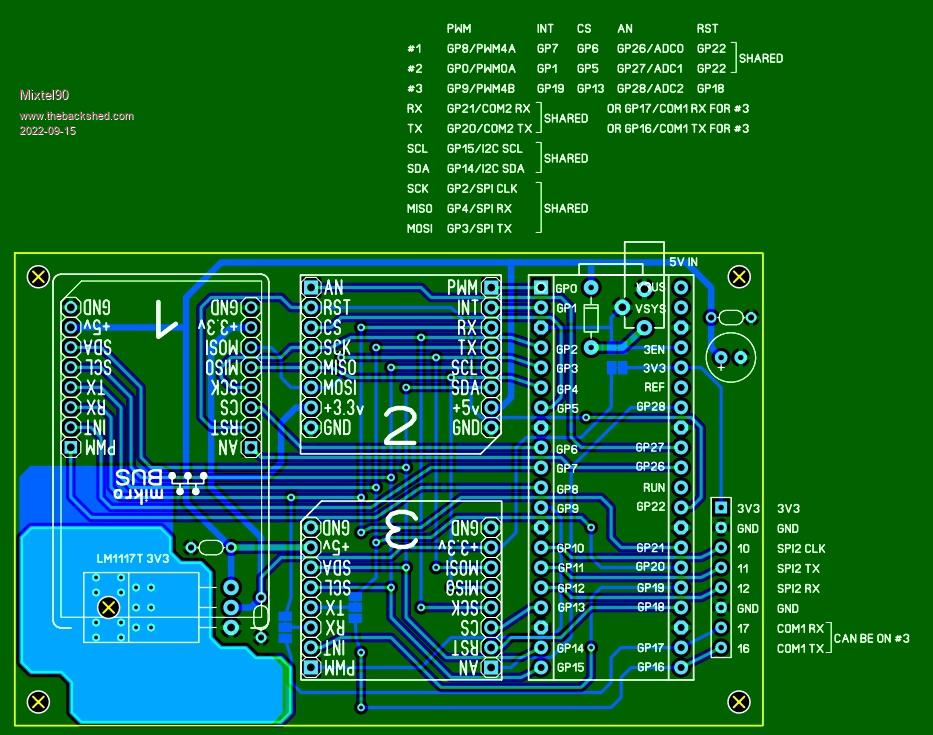
Task: Click the bottom-left mounting hole
Action: coord(38,702)
